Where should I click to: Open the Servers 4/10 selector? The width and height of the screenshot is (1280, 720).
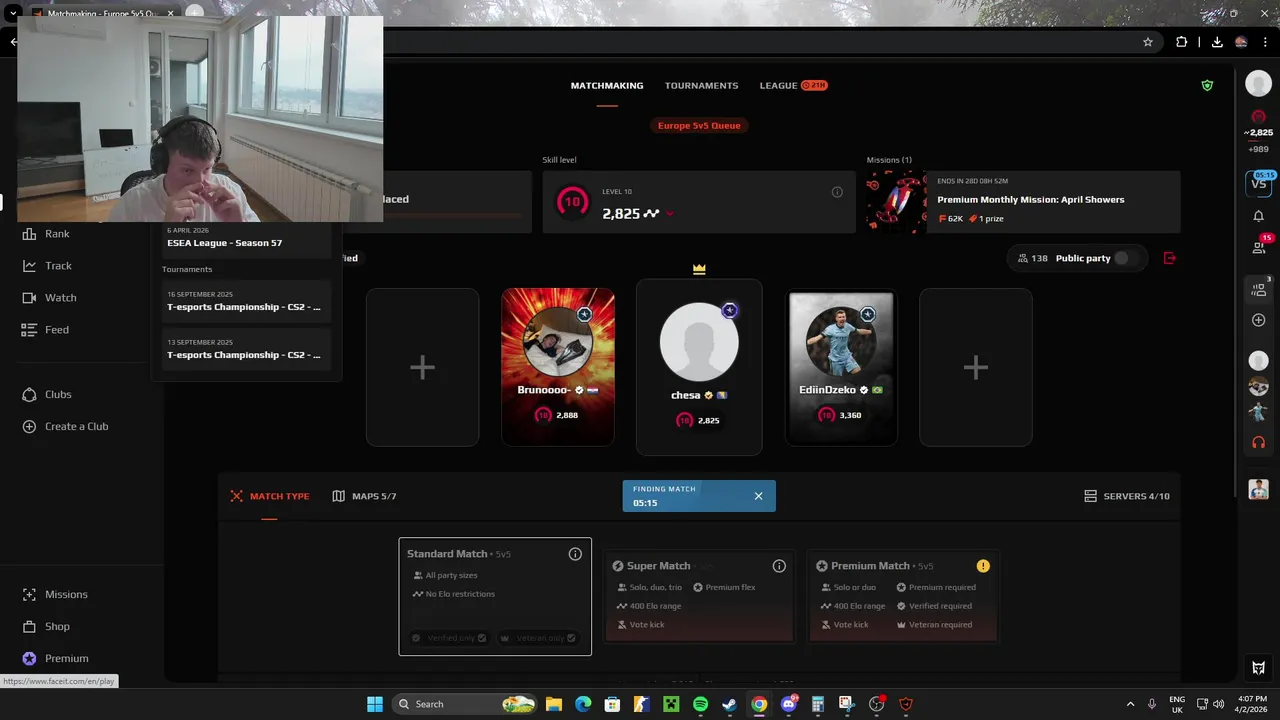[x=1127, y=496]
